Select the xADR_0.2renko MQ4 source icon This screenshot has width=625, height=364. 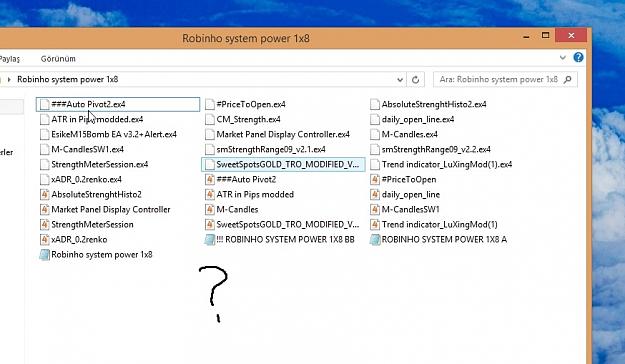click(x=45, y=240)
